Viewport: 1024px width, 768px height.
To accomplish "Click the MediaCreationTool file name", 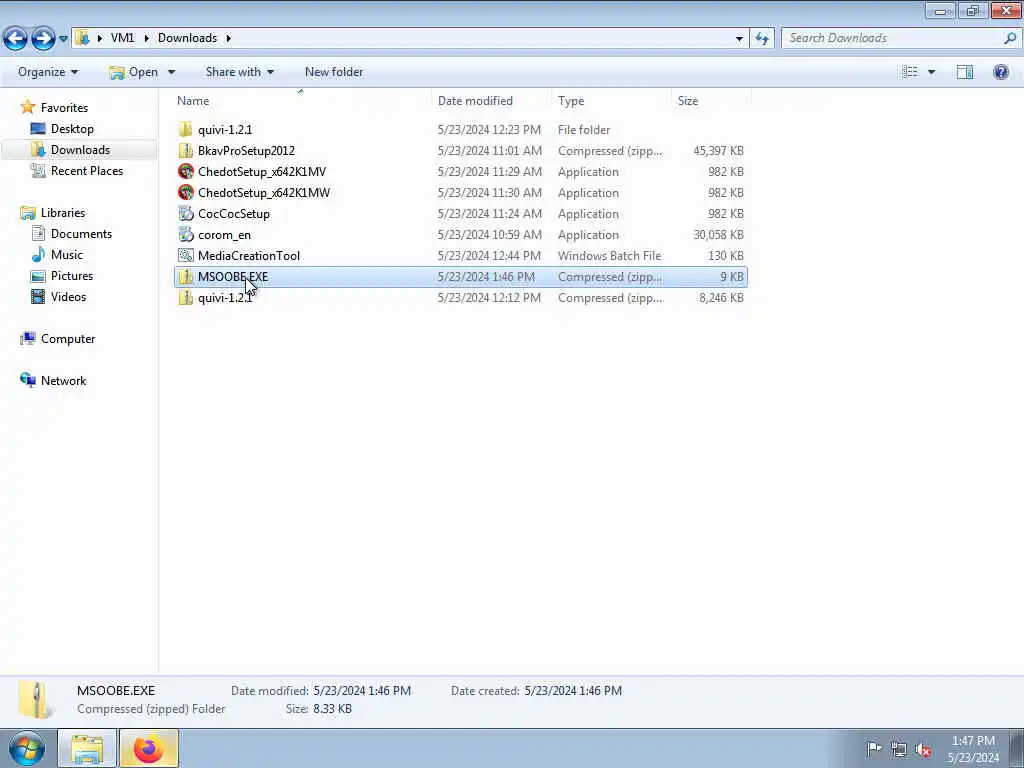I will tap(249, 255).
